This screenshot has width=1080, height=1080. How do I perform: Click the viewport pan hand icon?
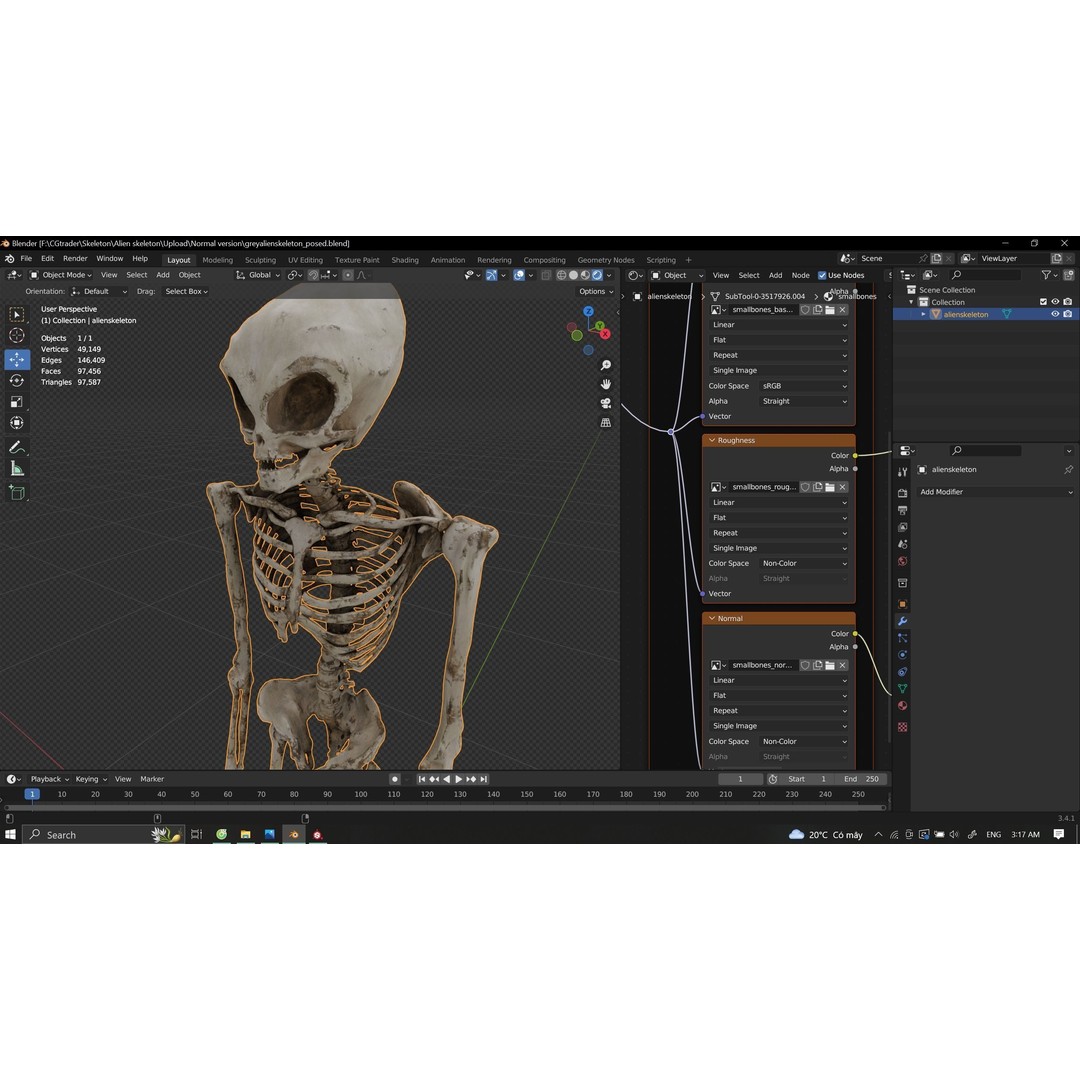point(605,384)
